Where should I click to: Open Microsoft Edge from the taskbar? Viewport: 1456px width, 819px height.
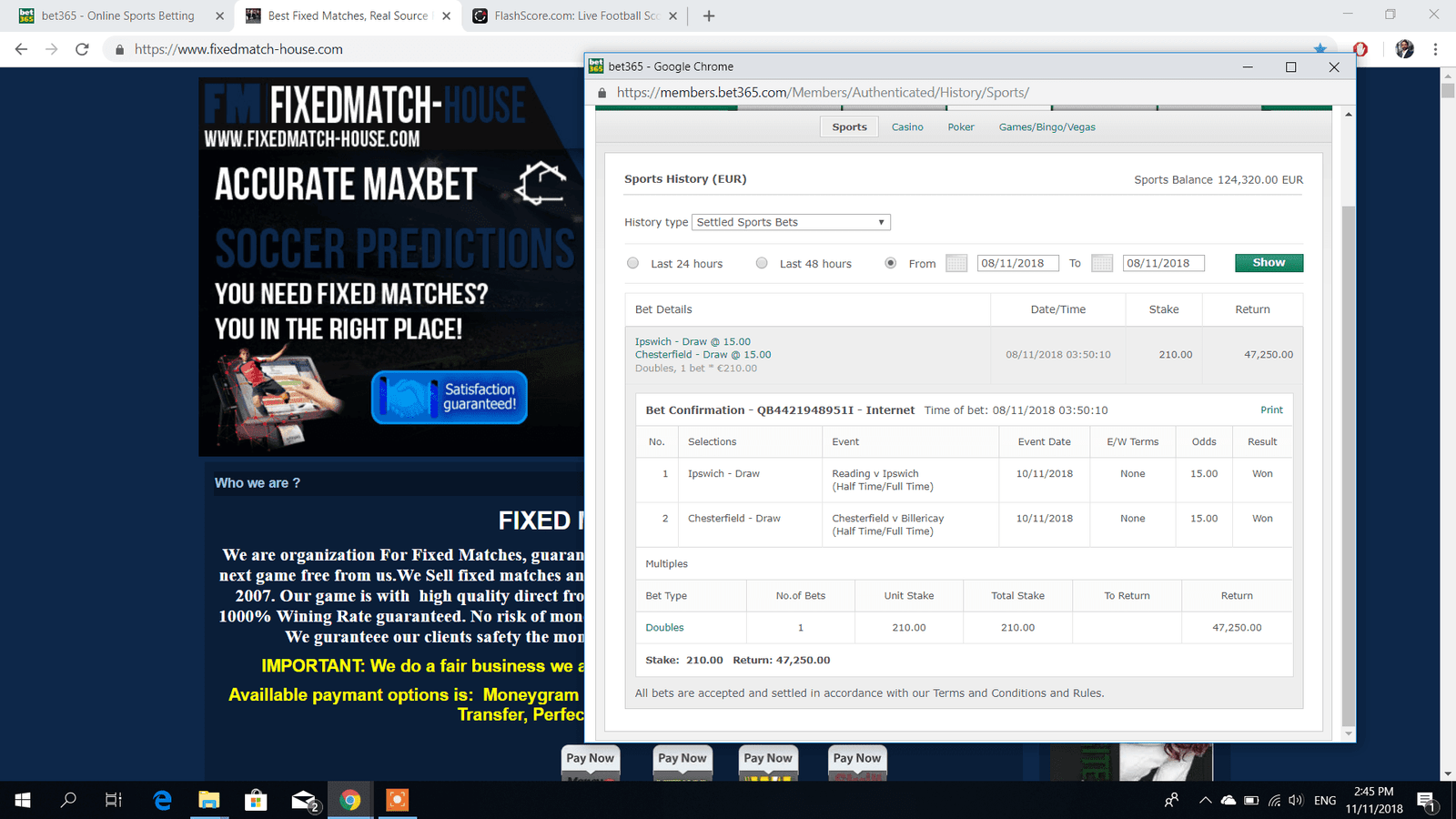pyautogui.click(x=163, y=800)
